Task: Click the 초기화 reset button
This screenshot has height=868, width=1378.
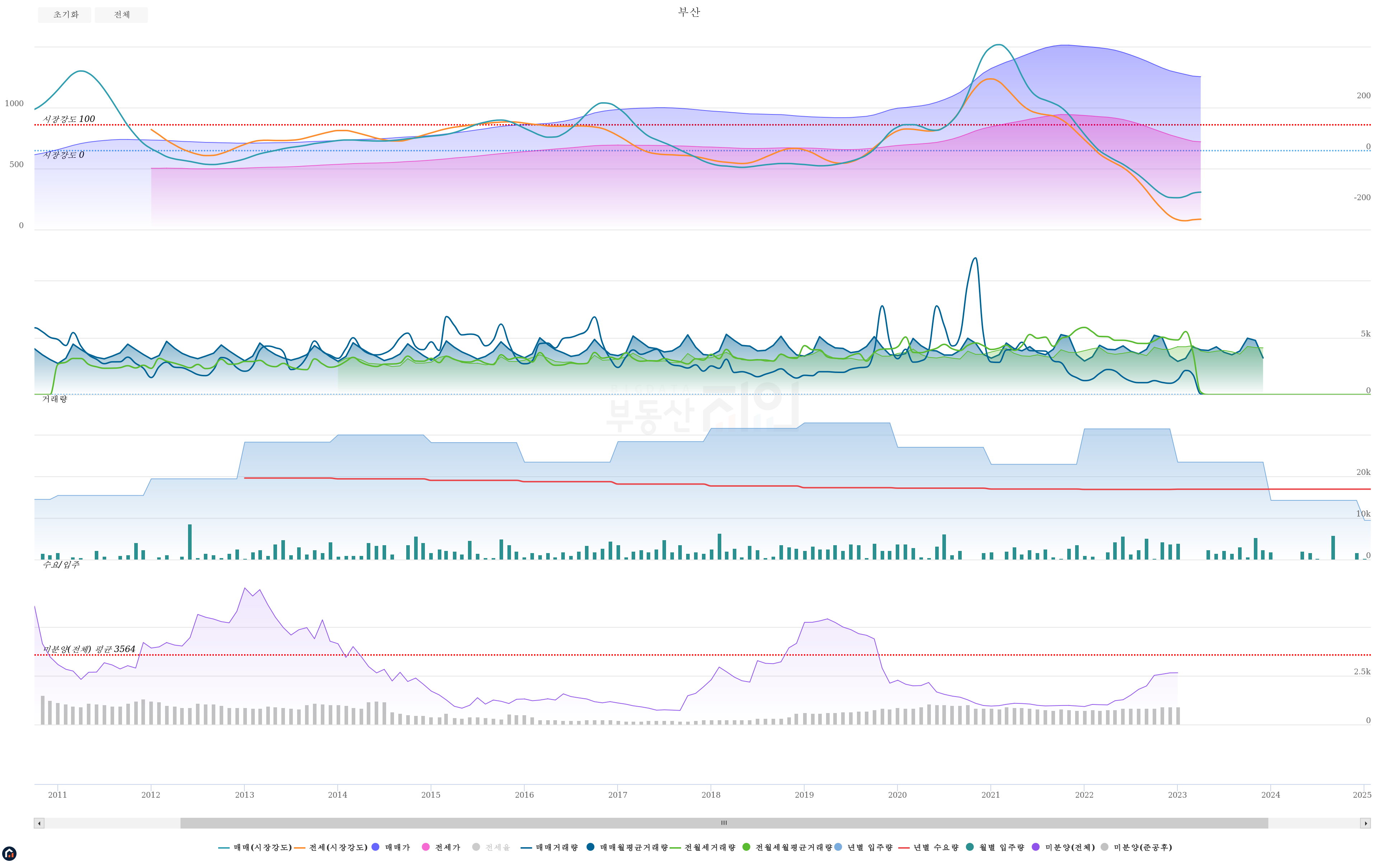Action: 65,15
